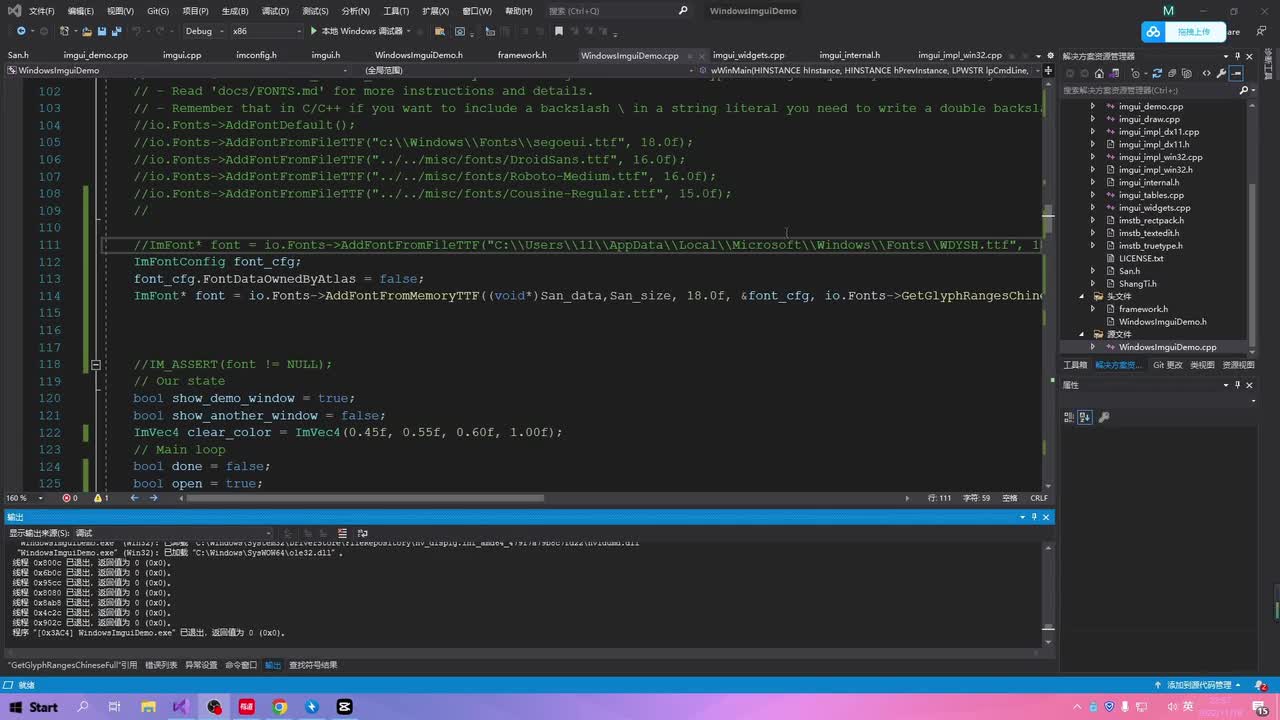Click the Clear All output icon
This screenshot has height=720, width=1280.
pyautogui.click(x=342, y=533)
